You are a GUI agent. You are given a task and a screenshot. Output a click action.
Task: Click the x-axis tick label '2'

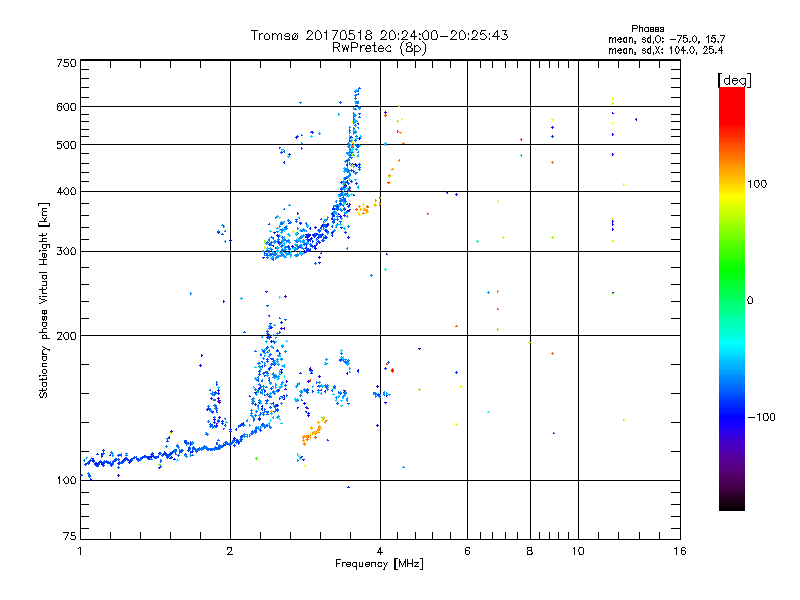[x=230, y=551]
